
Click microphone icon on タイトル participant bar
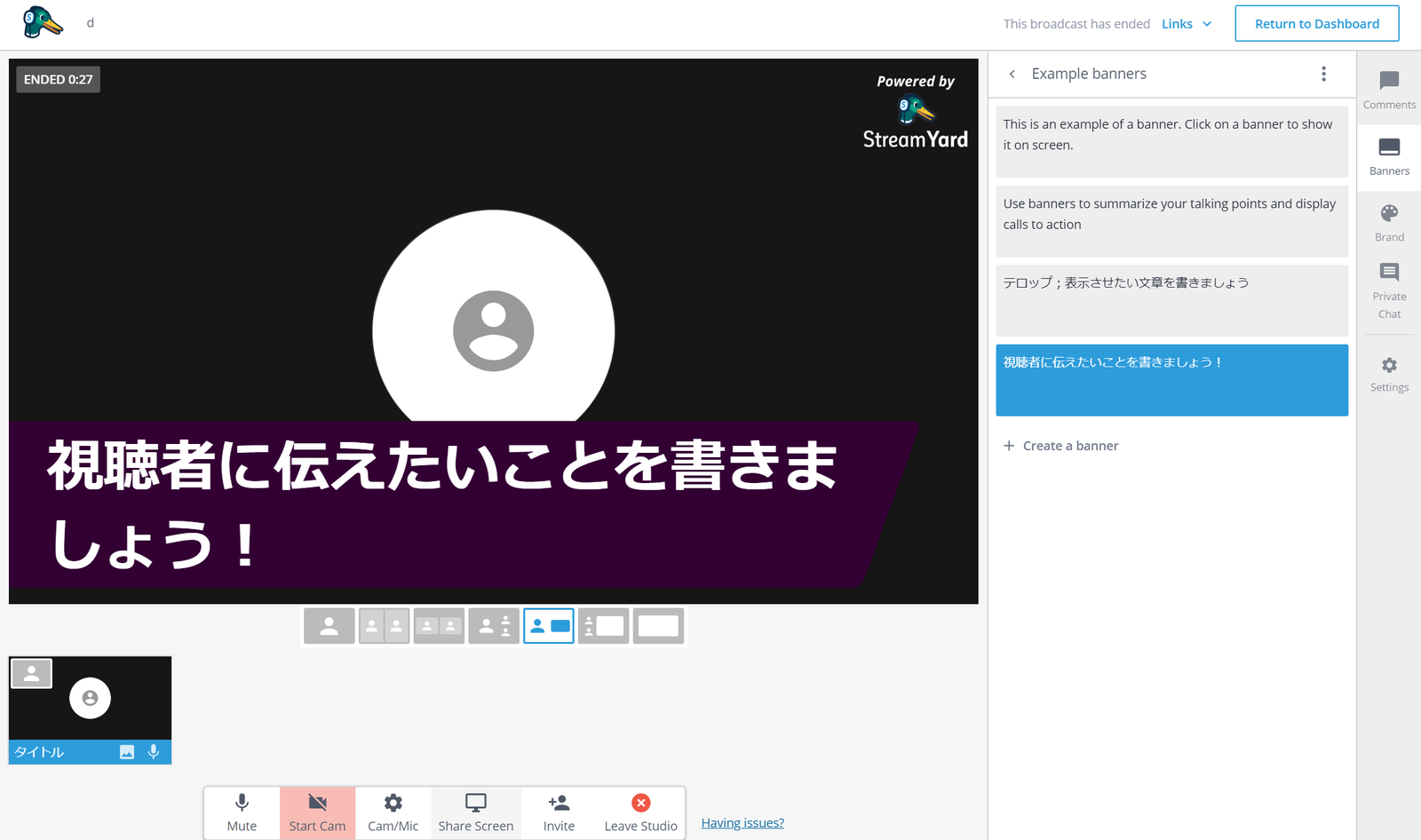click(x=154, y=752)
